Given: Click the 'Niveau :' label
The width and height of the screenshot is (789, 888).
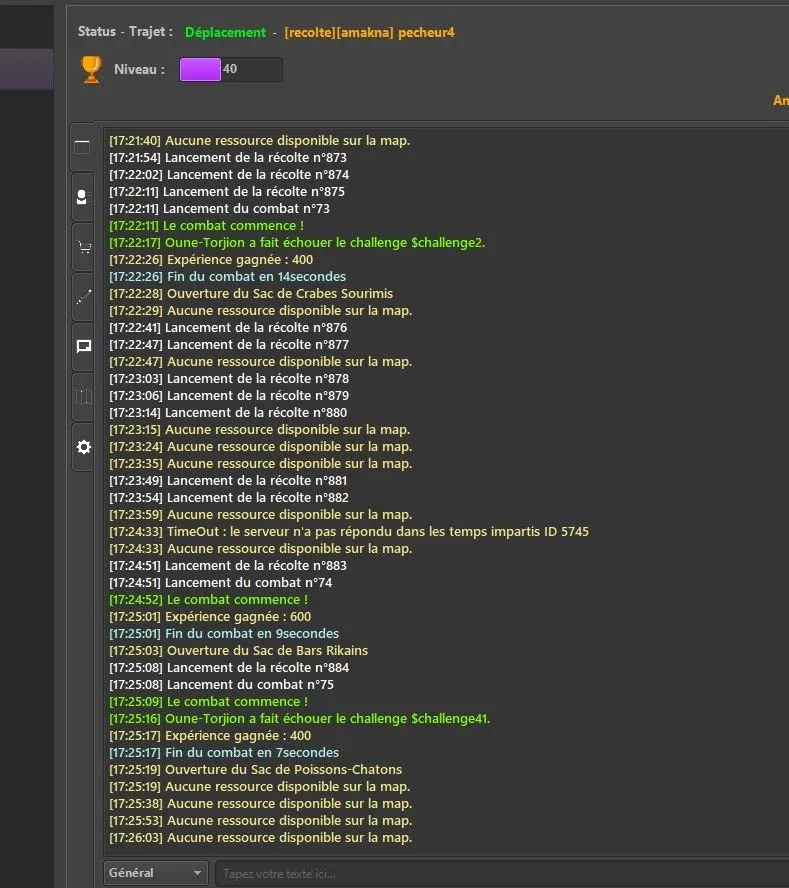Looking at the screenshot, I should point(139,69).
